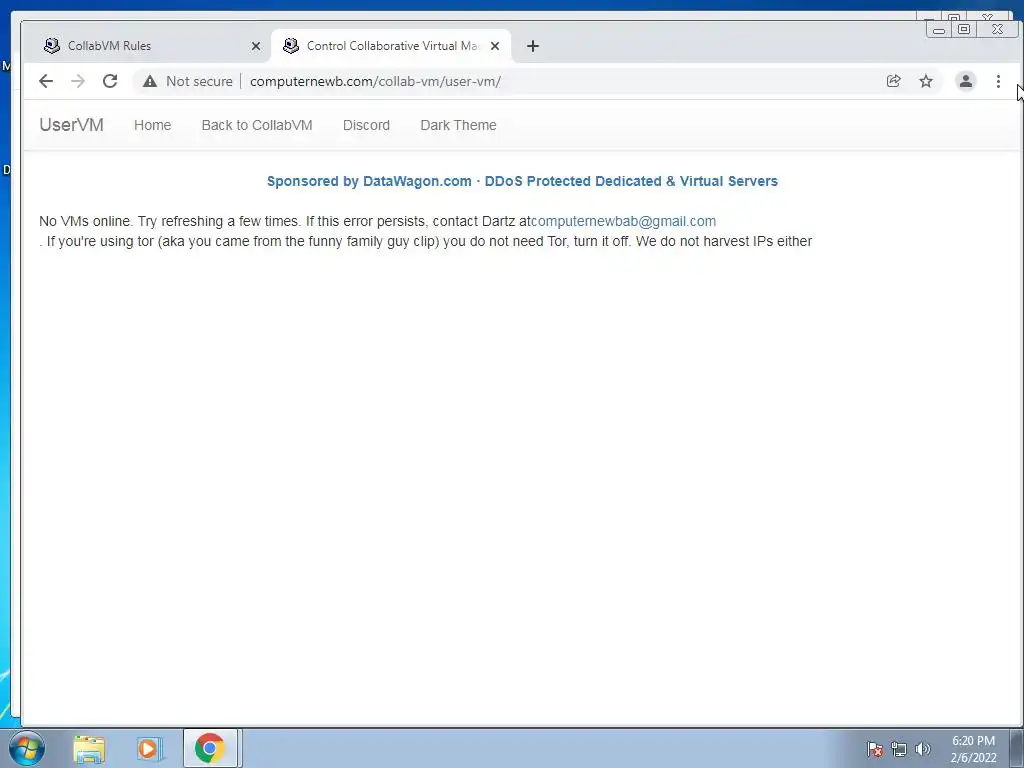The image size is (1024, 768).
Task: Click Show desktop strip beside the clock
Action: tap(1016, 749)
